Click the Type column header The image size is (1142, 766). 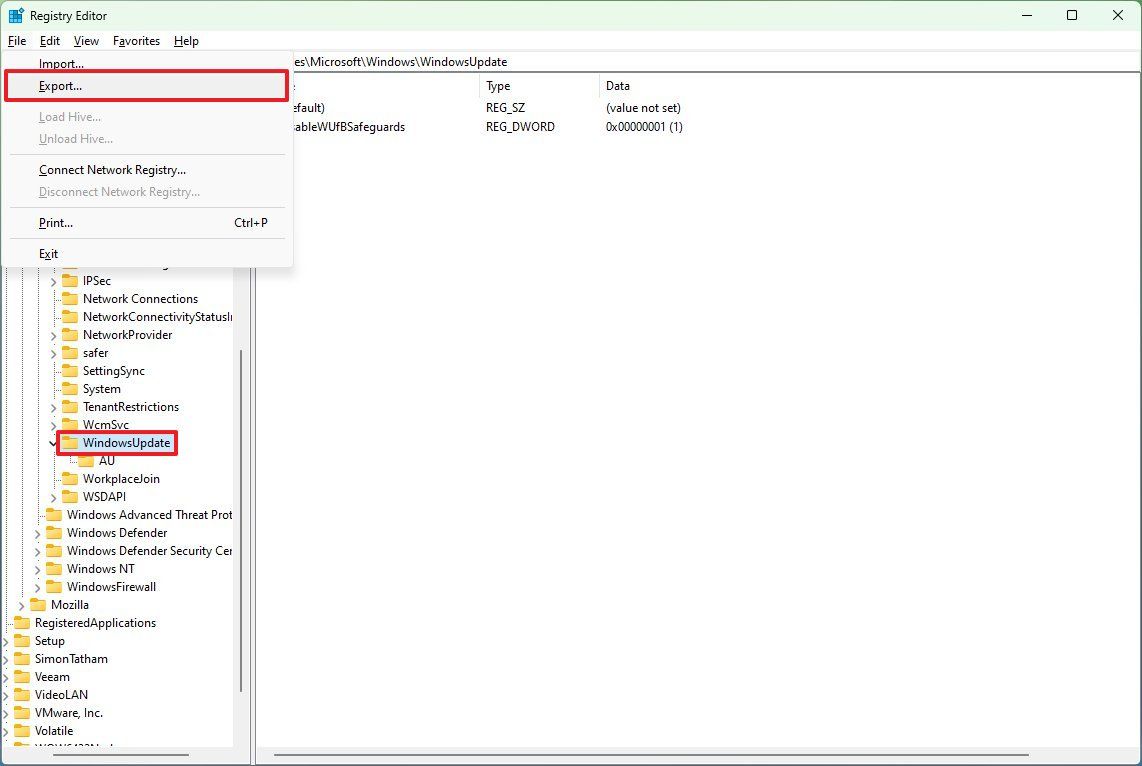[x=498, y=86]
